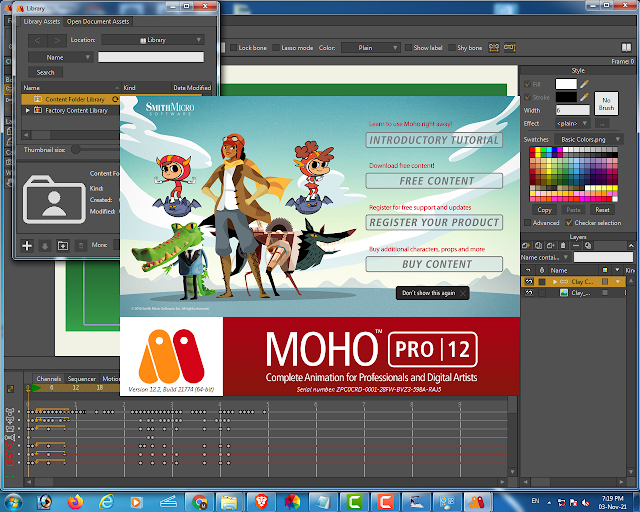Click Don't show this again
The height and width of the screenshot is (512, 640).
tap(432, 293)
